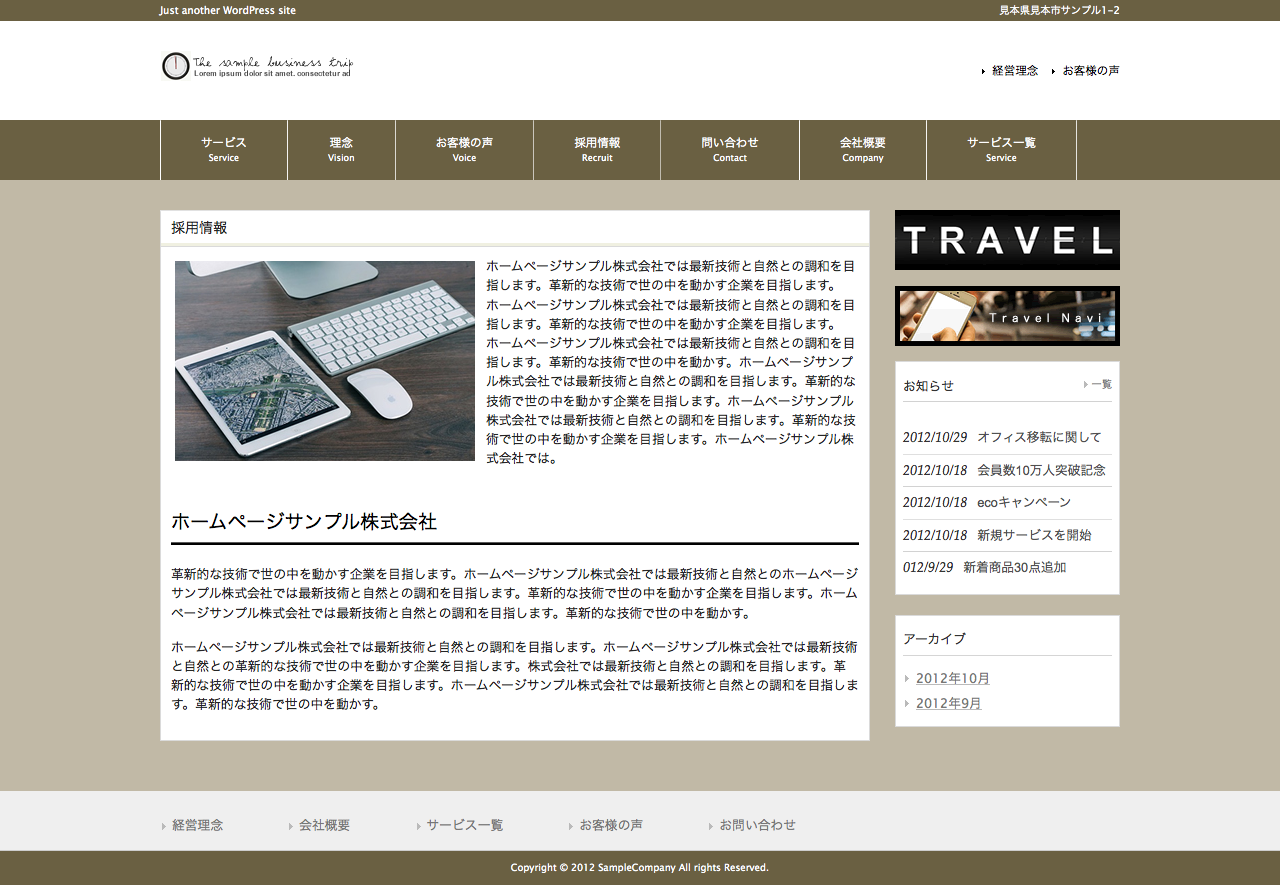Image resolution: width=1280 pixels, height=885 pixels.
Task: Open 問い合わせ Contact in the nav bar
Action: [730, 150]
